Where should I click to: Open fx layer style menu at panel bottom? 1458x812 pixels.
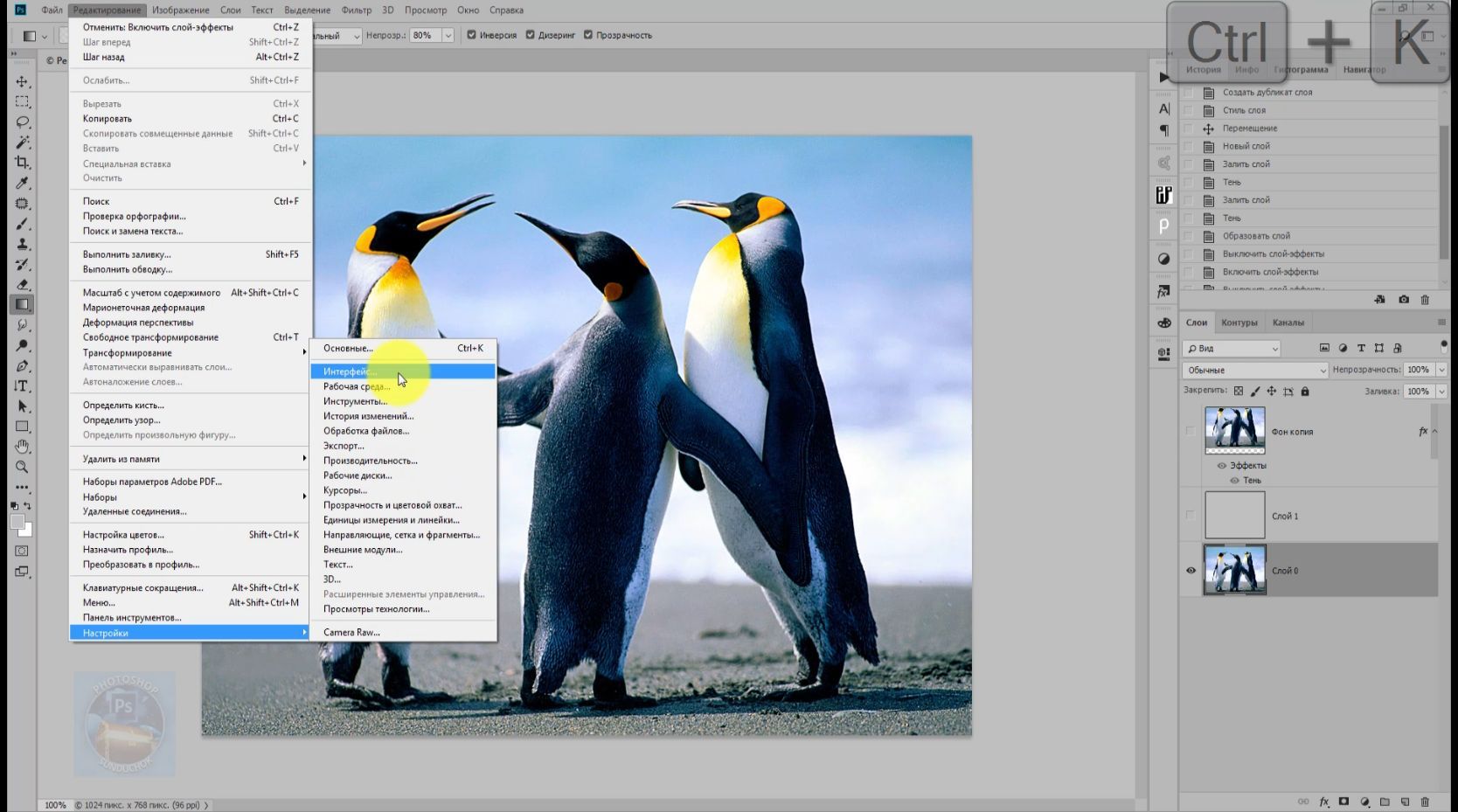(1324, 802)
